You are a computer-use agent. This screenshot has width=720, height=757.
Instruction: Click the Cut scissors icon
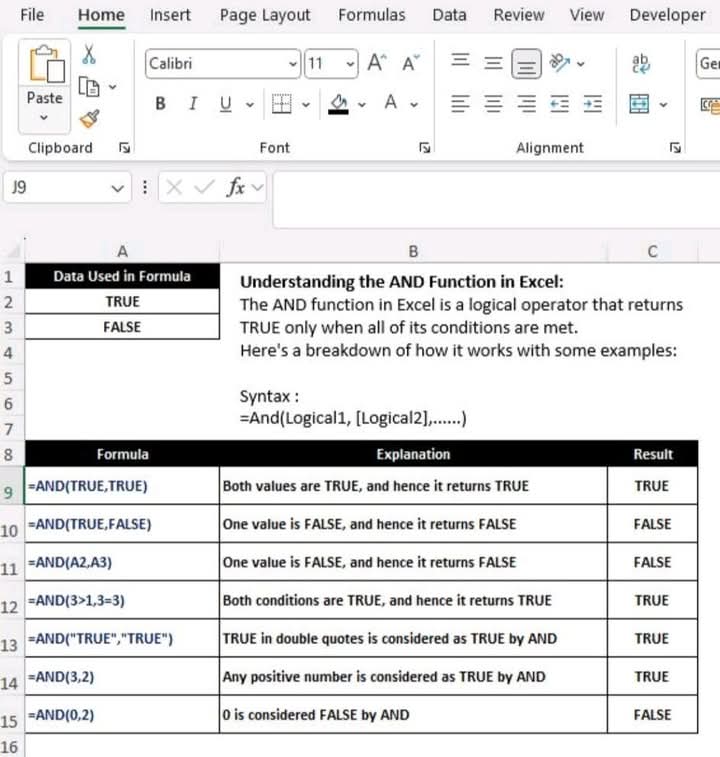[89, 55]
